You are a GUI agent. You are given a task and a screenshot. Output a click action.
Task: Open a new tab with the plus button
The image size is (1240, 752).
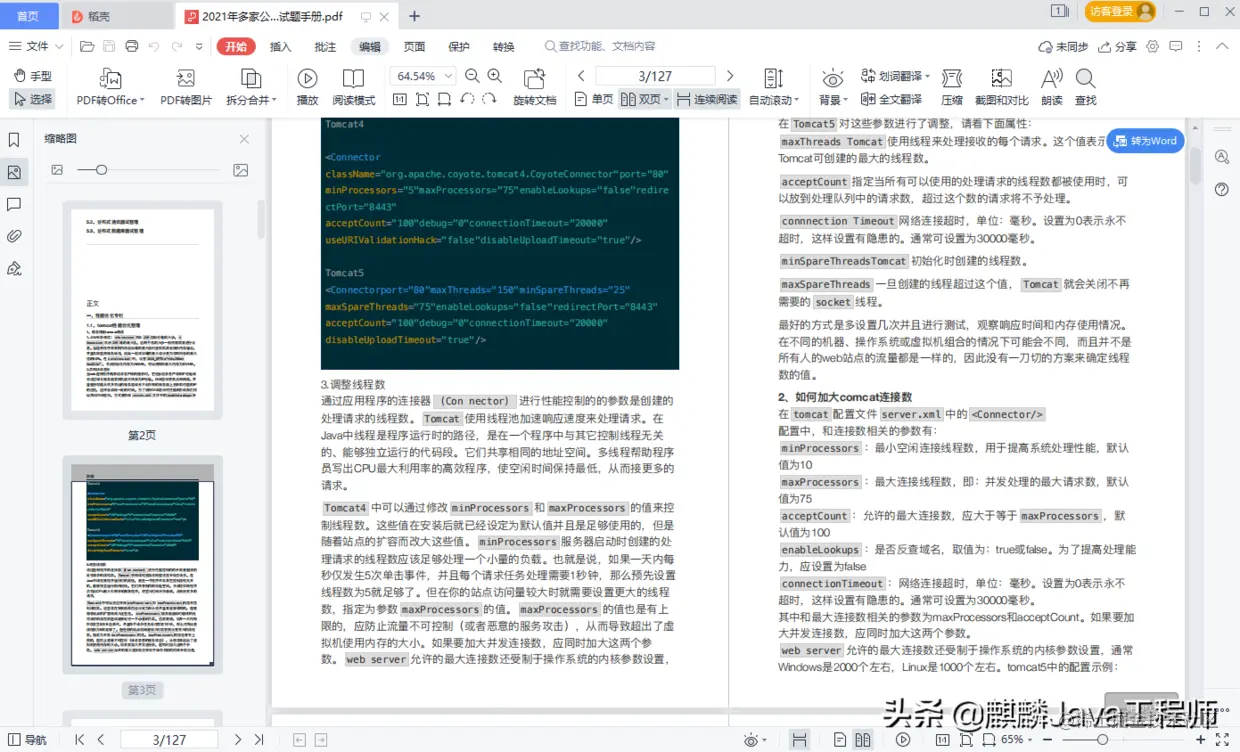point(414,16)
